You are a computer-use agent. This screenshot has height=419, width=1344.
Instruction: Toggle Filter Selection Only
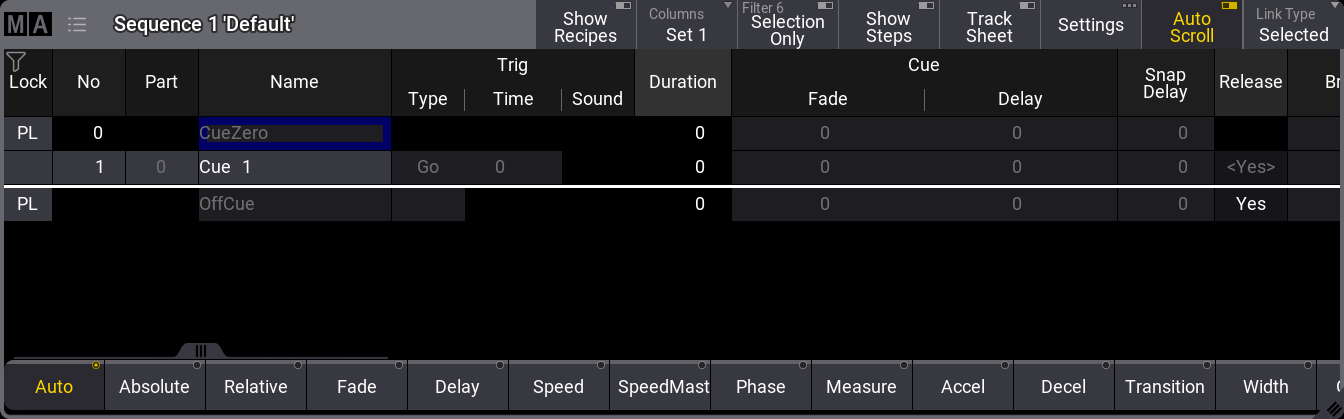786,26
